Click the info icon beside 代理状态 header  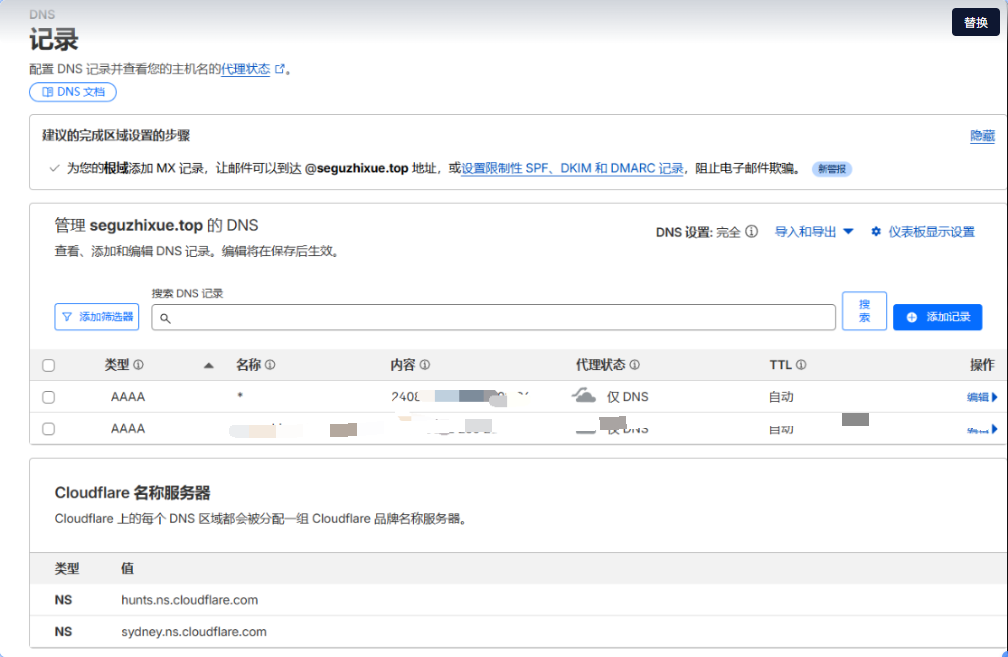click(634, 366)
